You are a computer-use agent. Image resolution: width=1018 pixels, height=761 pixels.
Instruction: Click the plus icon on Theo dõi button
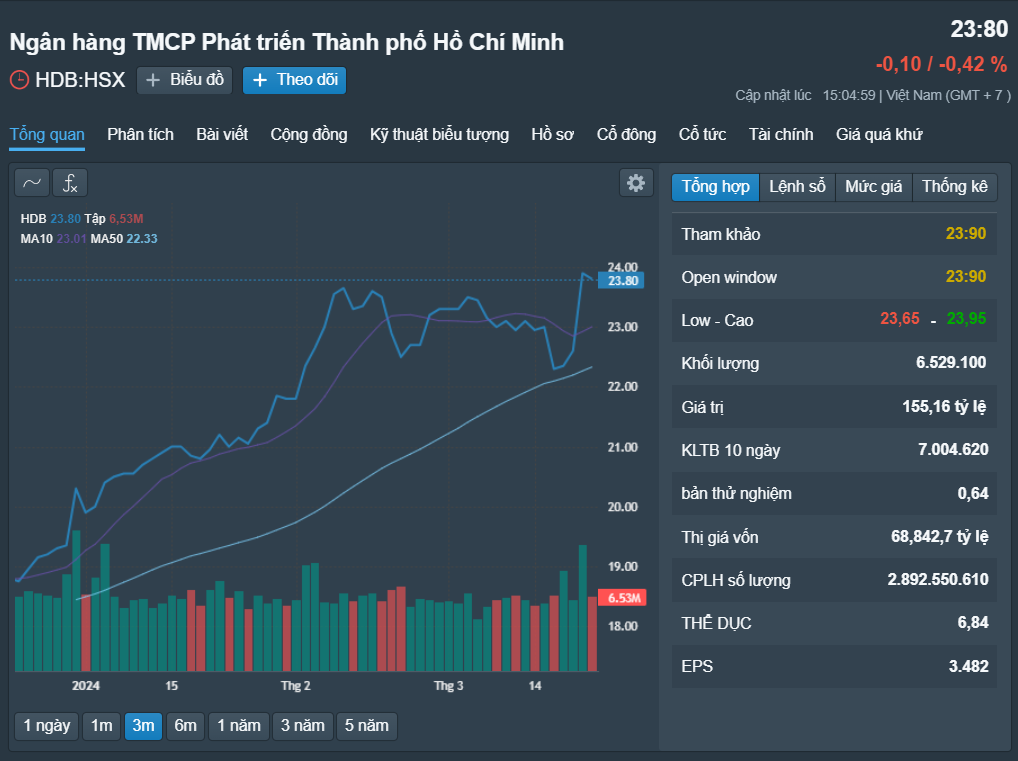point(260,81)
